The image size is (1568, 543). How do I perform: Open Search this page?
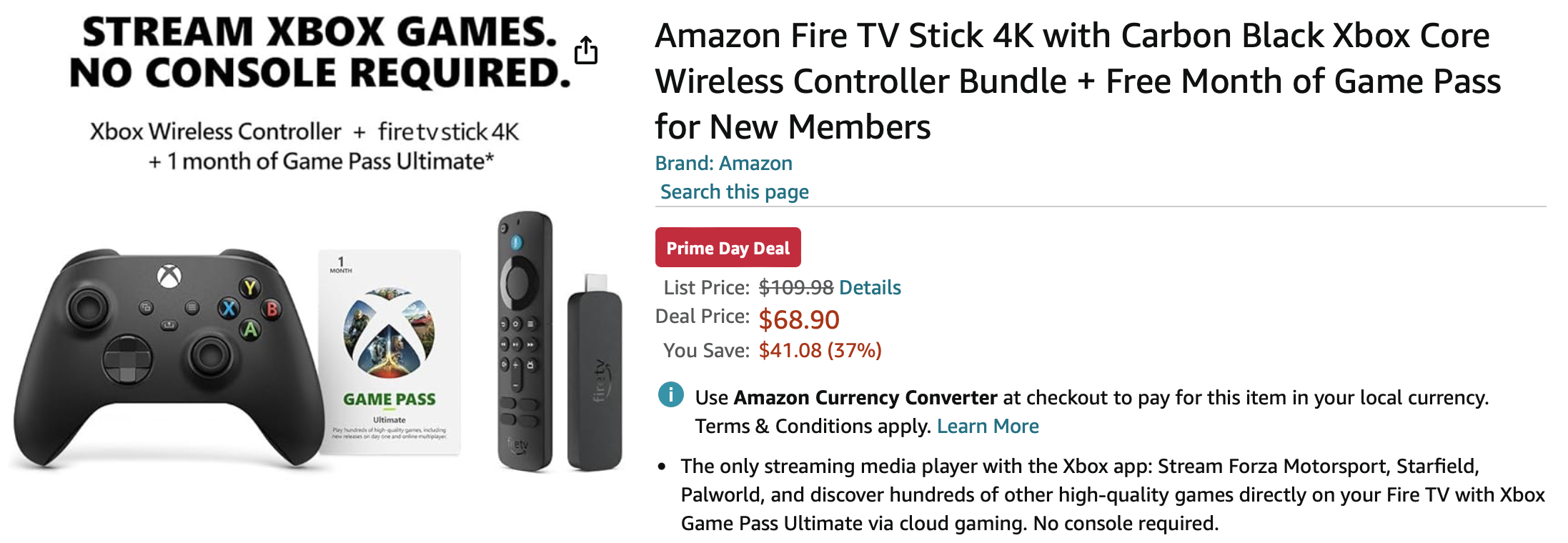pos(734,191)
